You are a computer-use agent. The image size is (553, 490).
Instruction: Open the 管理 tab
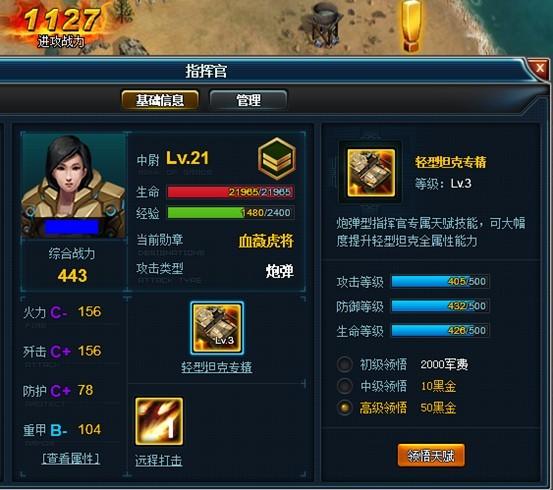coord(248,100)
